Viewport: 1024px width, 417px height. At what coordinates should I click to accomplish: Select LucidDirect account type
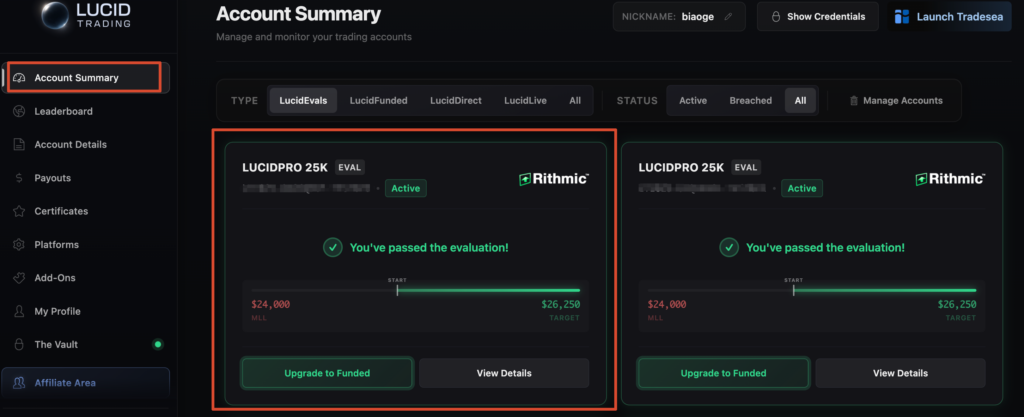tap(460, 101)
